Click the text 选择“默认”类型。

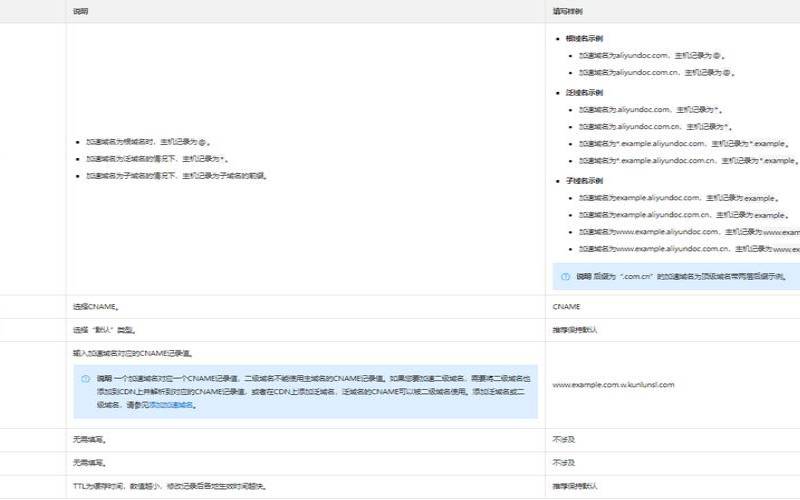tap(104, 330)
